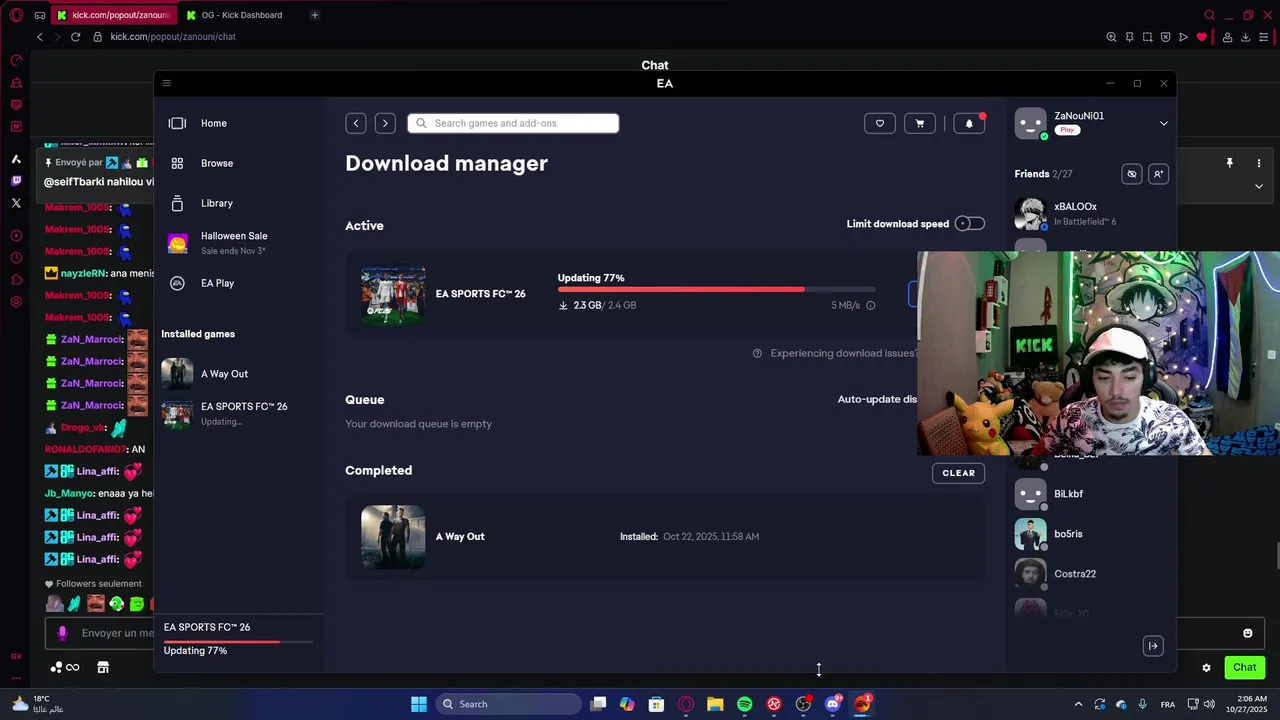Open browser easy setup menu icon
The image size is (1280, 720).
click(1264, 37)
